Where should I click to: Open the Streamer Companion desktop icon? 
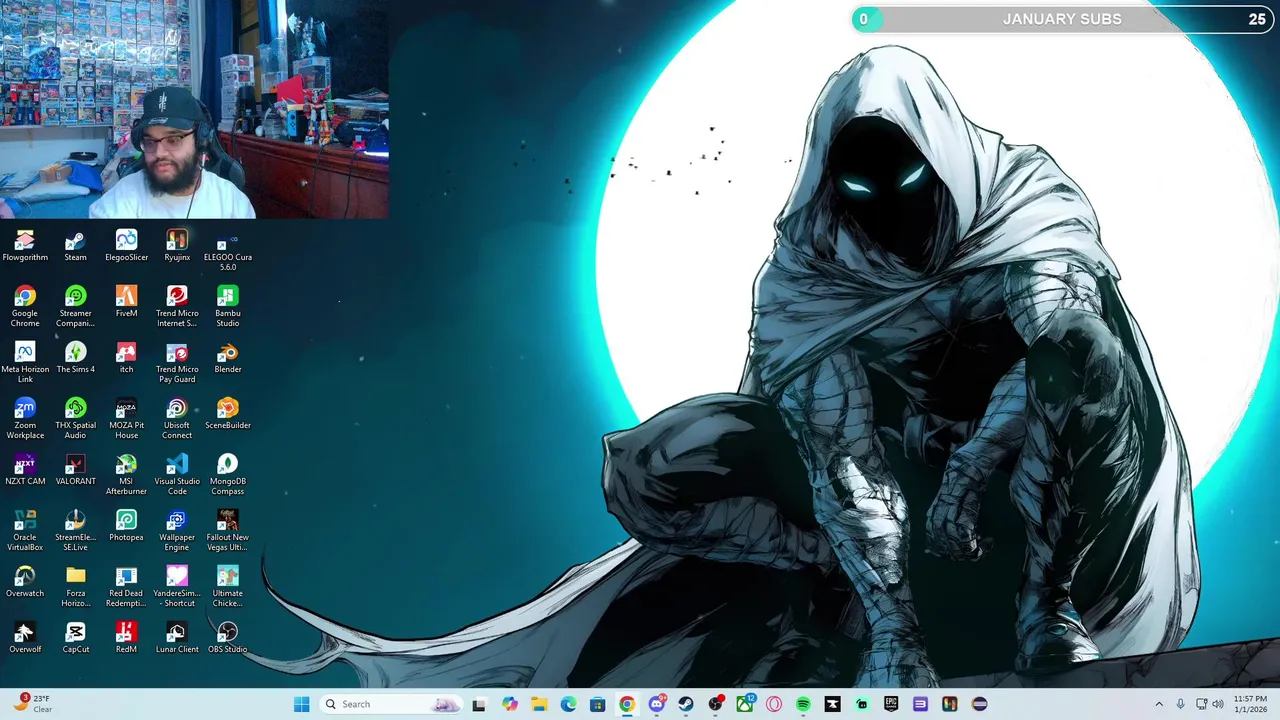(76, 307)
